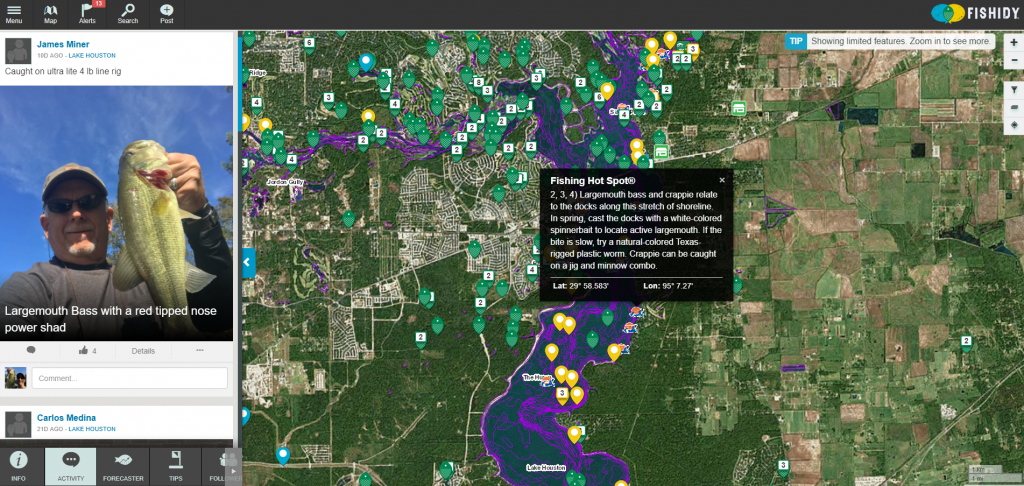The height and width of the screenshot is (486, 1024).
Task: Like James Miner's post with thumbs up
Action: coord(84,351)
